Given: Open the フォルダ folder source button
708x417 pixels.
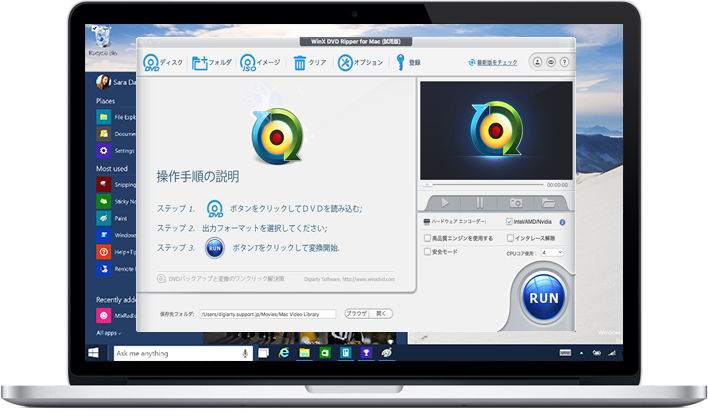Looking at the screenshot, I should click(x=212, y=63).
